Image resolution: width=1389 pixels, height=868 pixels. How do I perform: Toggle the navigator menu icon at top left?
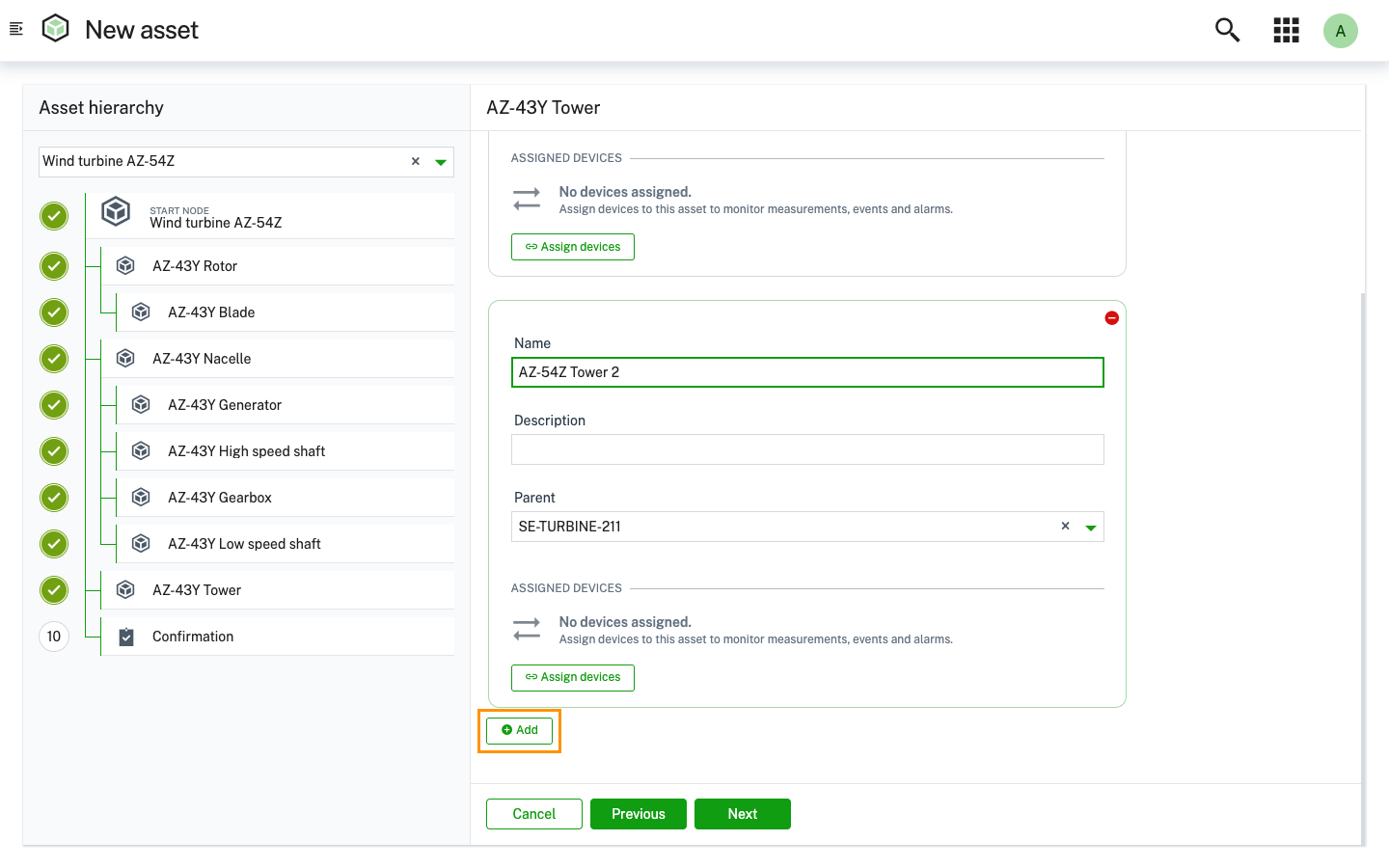pos(15,29)
